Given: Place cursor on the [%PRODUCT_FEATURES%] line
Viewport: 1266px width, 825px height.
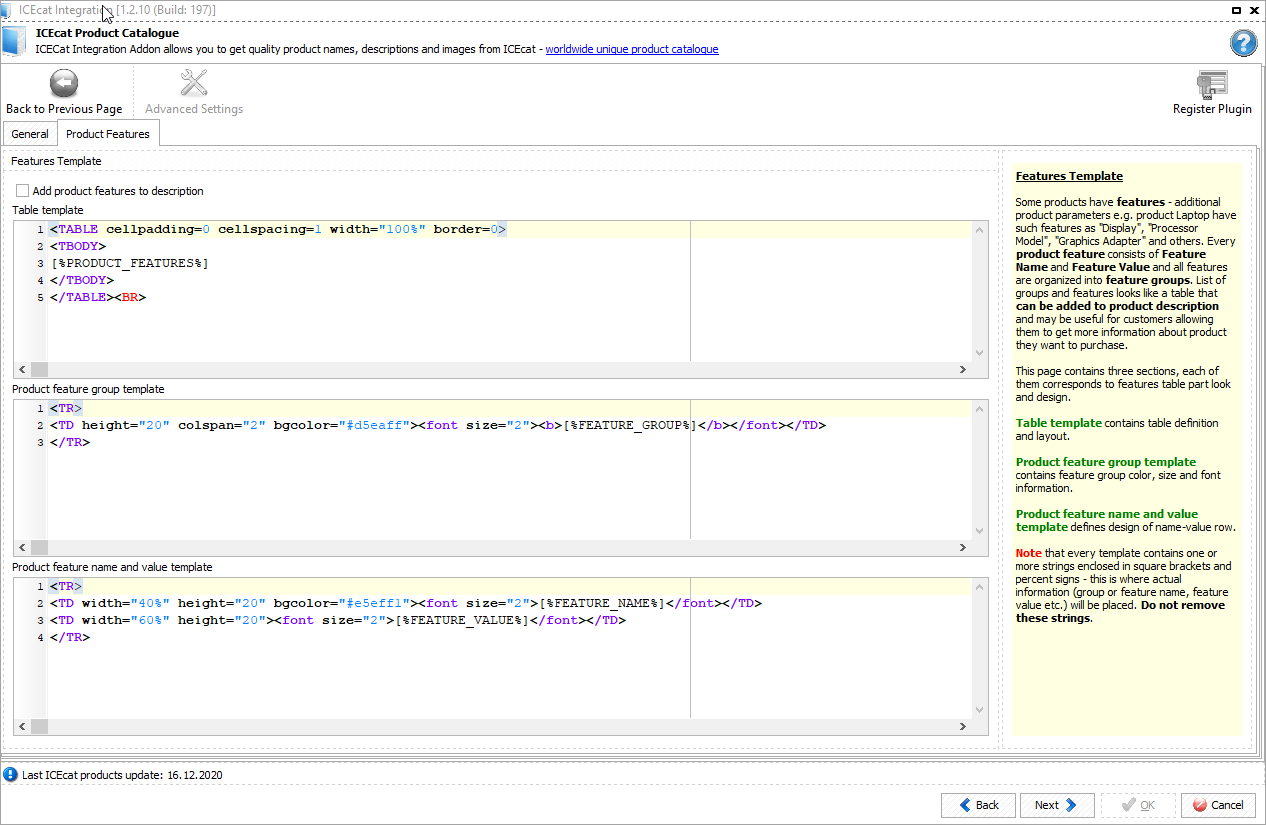Looking at the screenshot, I should (x=130, y=263).
